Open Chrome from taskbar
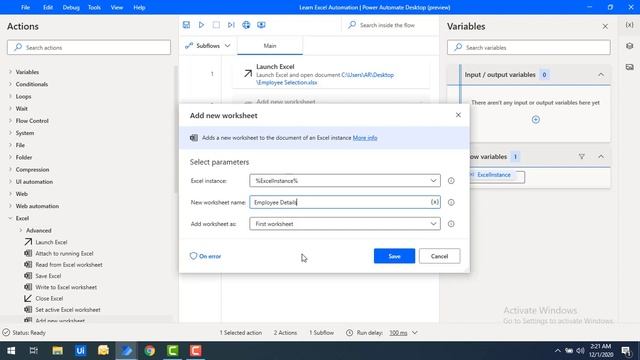640x360 pixels. 149,351
